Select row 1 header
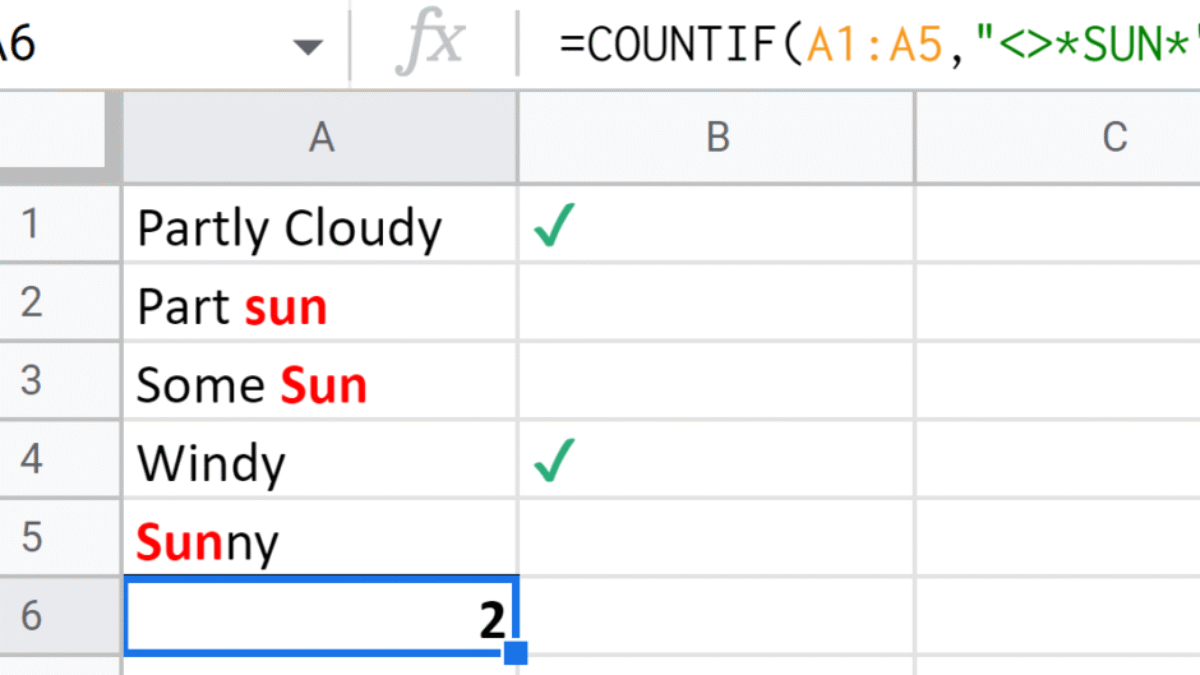 pos(31,225)
